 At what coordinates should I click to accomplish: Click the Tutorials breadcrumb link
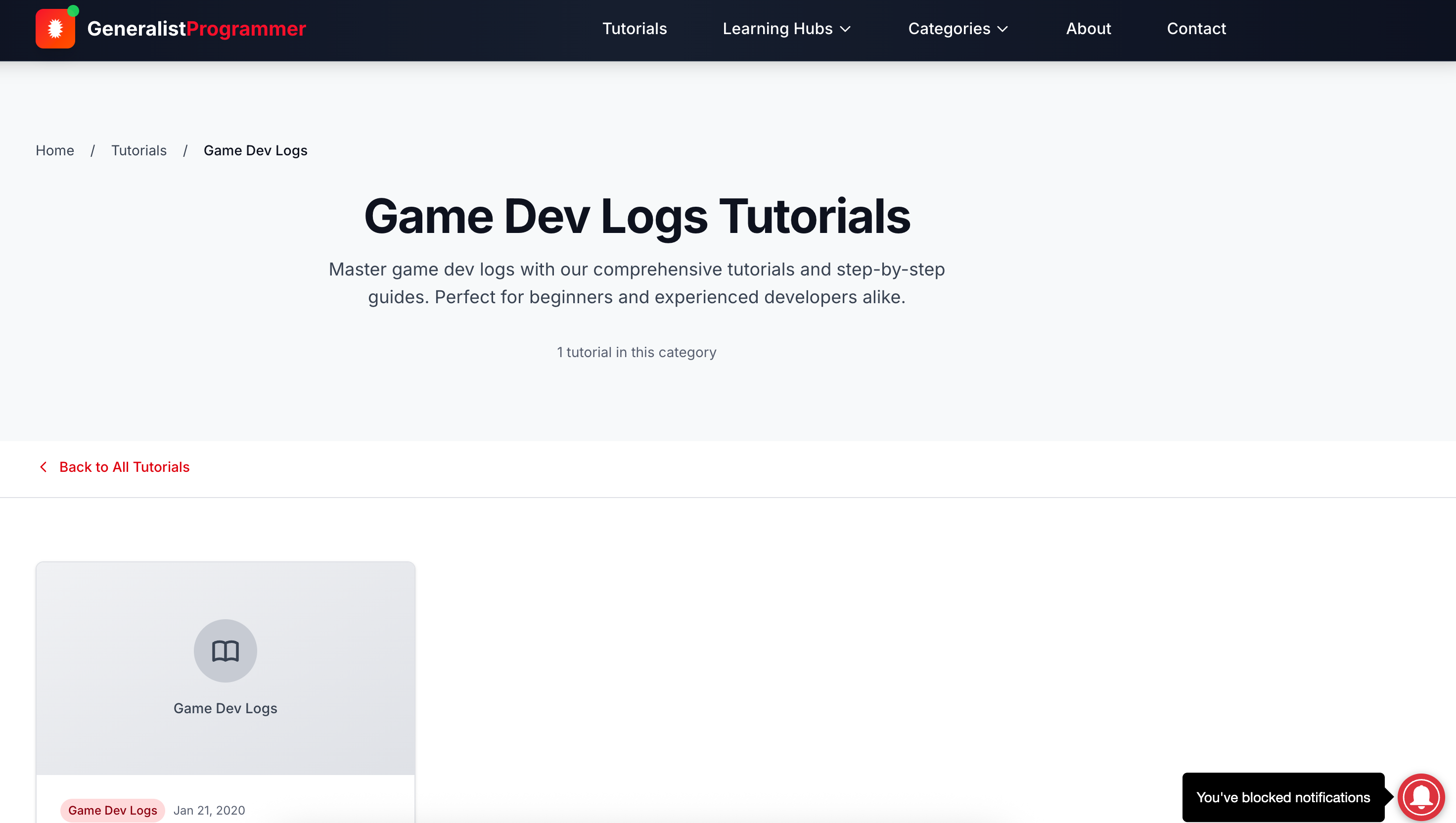(138, 150)
